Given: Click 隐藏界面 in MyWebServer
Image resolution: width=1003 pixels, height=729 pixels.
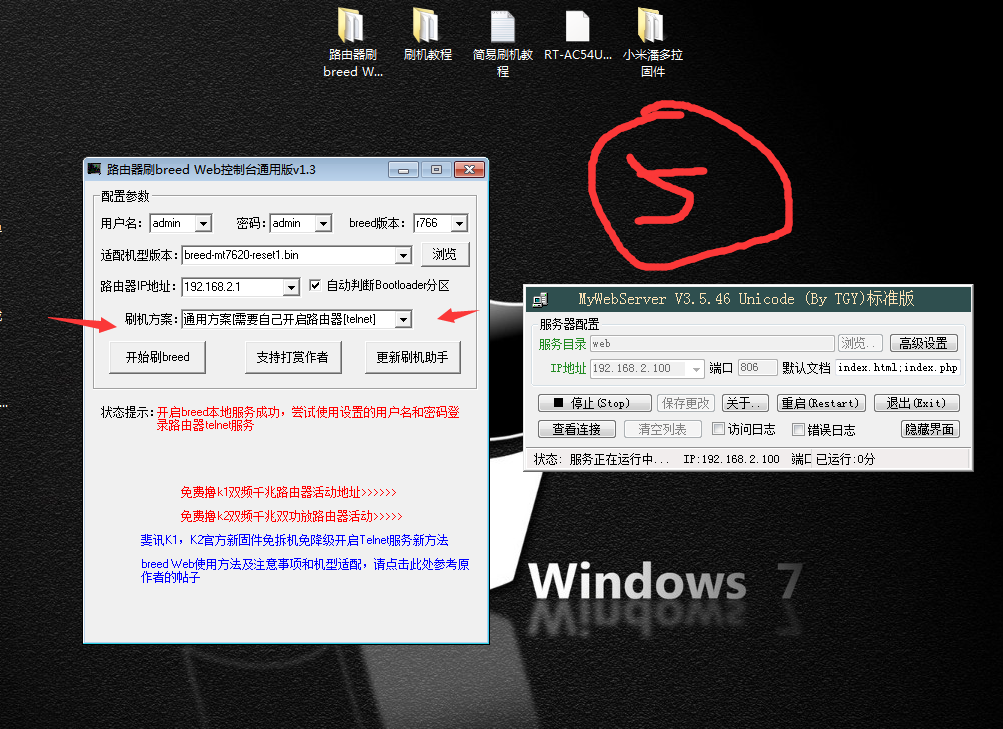Looking at the screenshot, I should click(930, 429).
